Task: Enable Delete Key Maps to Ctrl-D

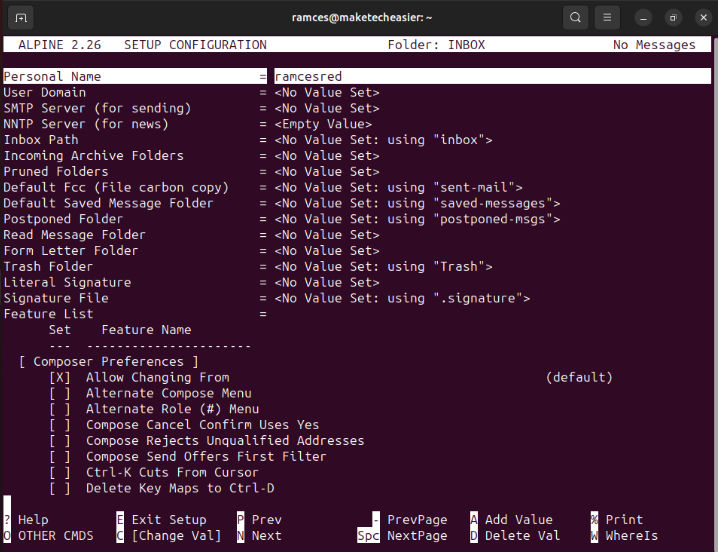Action: pyautogui.click(x=60, y=488)
